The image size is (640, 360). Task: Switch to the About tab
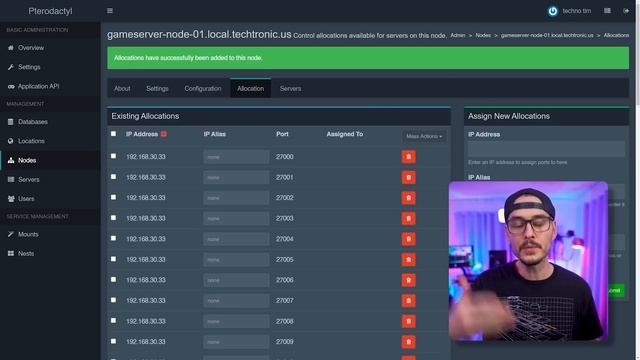click(122, 88)
